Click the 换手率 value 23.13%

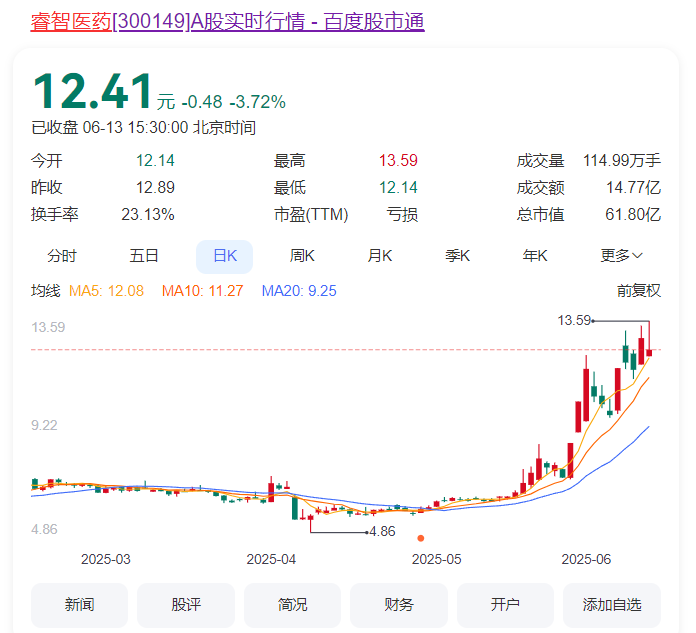[x=148, y=214]
